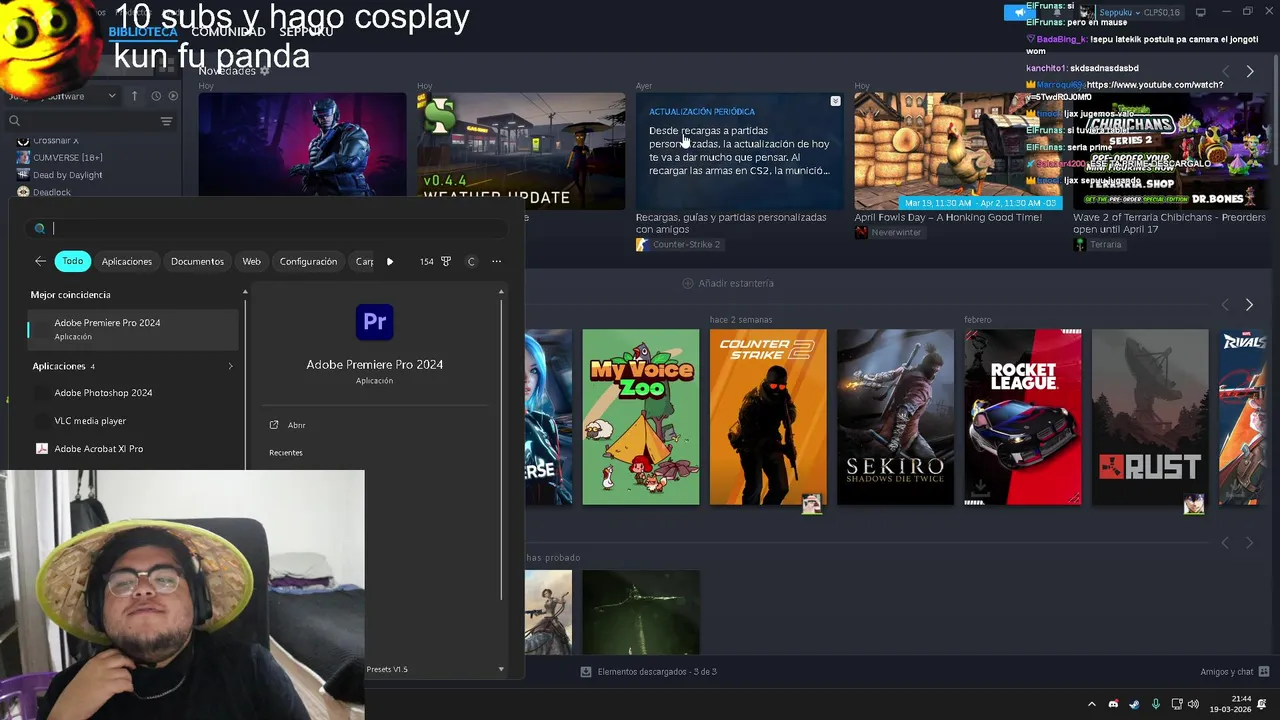Open Amigos y chat panel
1280x720 pixels.
coord(1235,672)
